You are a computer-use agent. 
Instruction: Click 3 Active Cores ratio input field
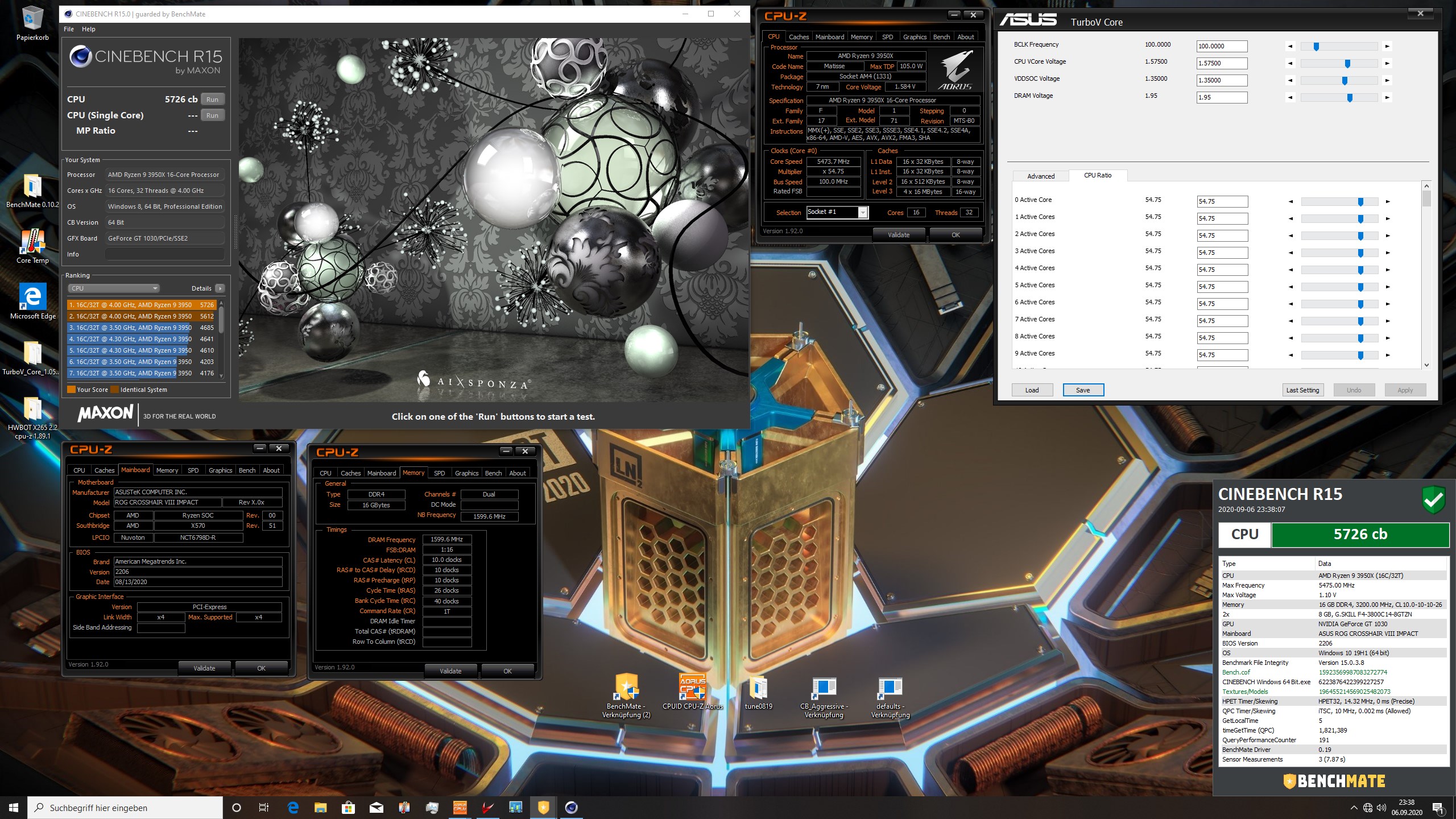coord(1222,253)
